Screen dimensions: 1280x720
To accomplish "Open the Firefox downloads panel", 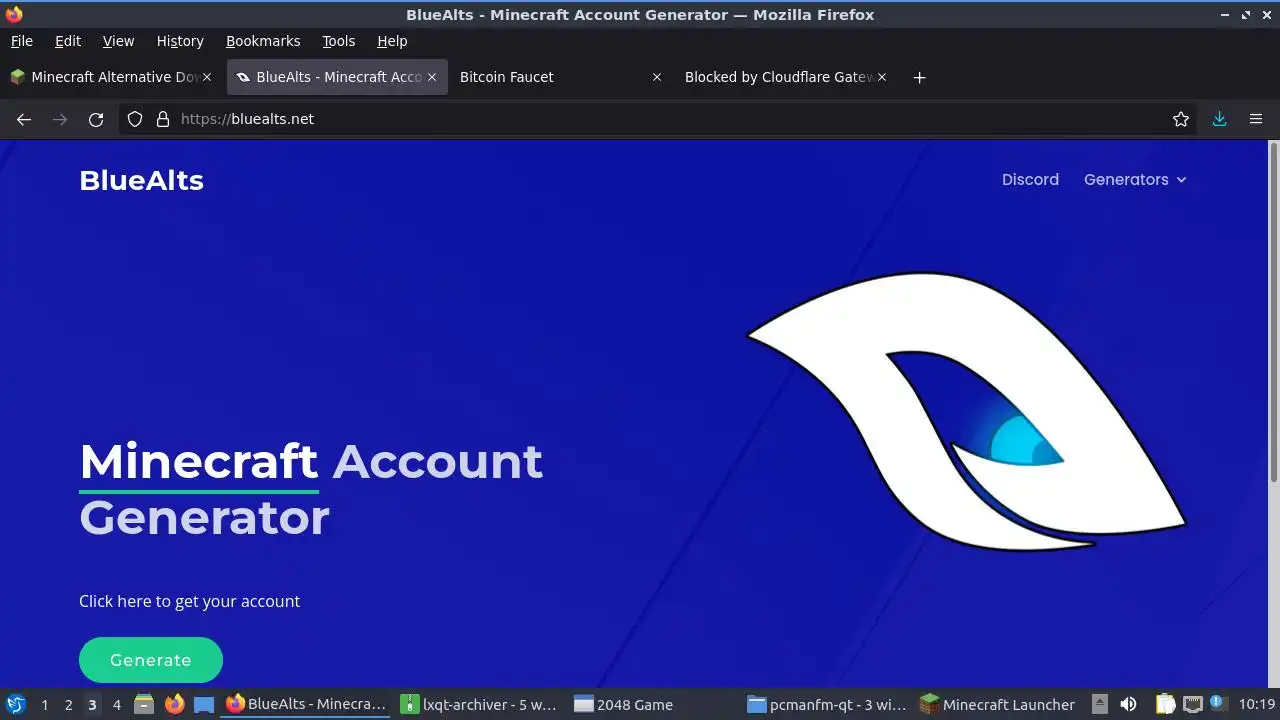I will tap(1219, 119).
